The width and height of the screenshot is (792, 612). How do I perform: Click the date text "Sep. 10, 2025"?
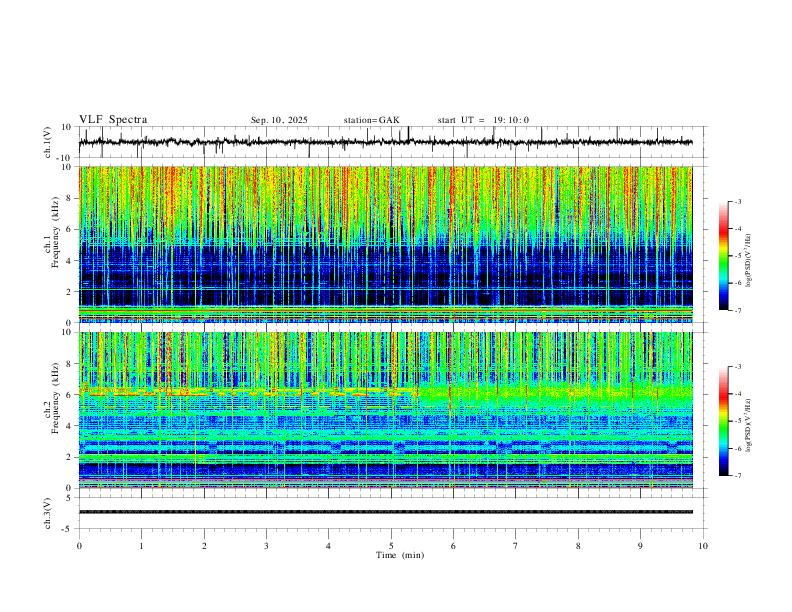pos(279,120)
